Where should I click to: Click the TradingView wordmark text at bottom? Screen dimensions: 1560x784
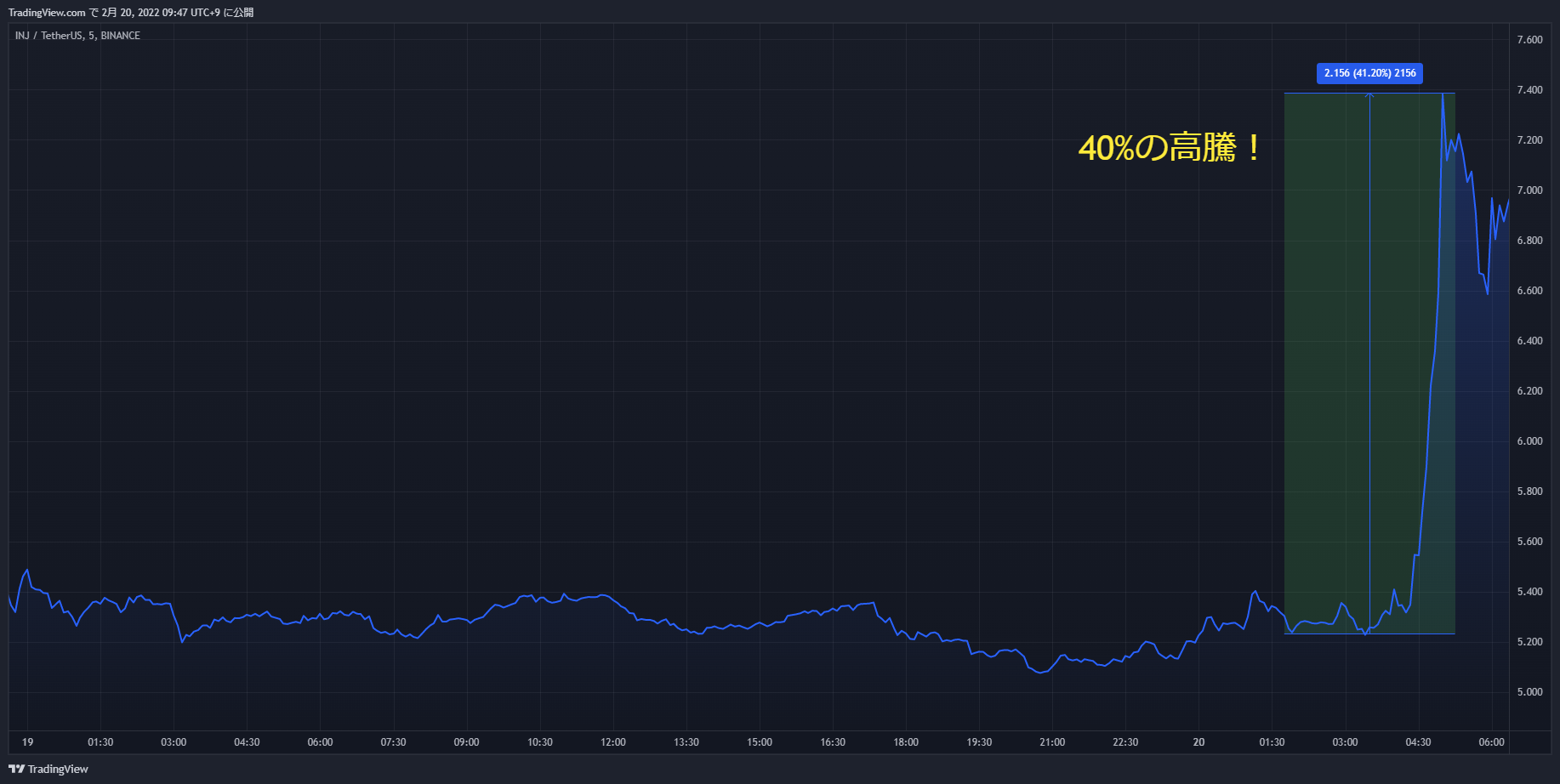coord(58,770)
